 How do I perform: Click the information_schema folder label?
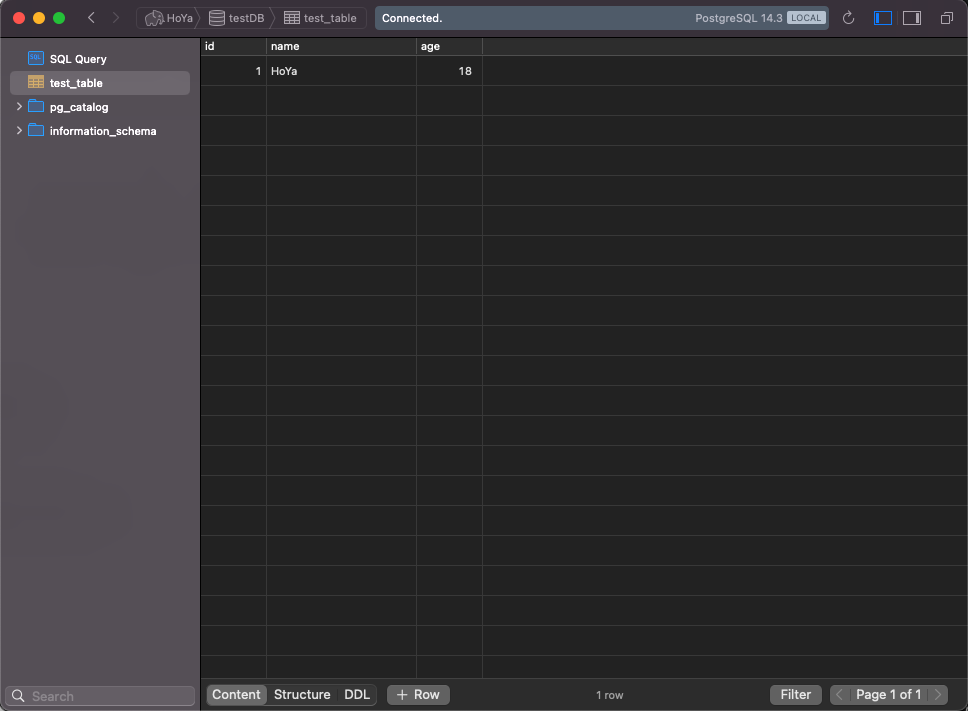click(103, 131)
